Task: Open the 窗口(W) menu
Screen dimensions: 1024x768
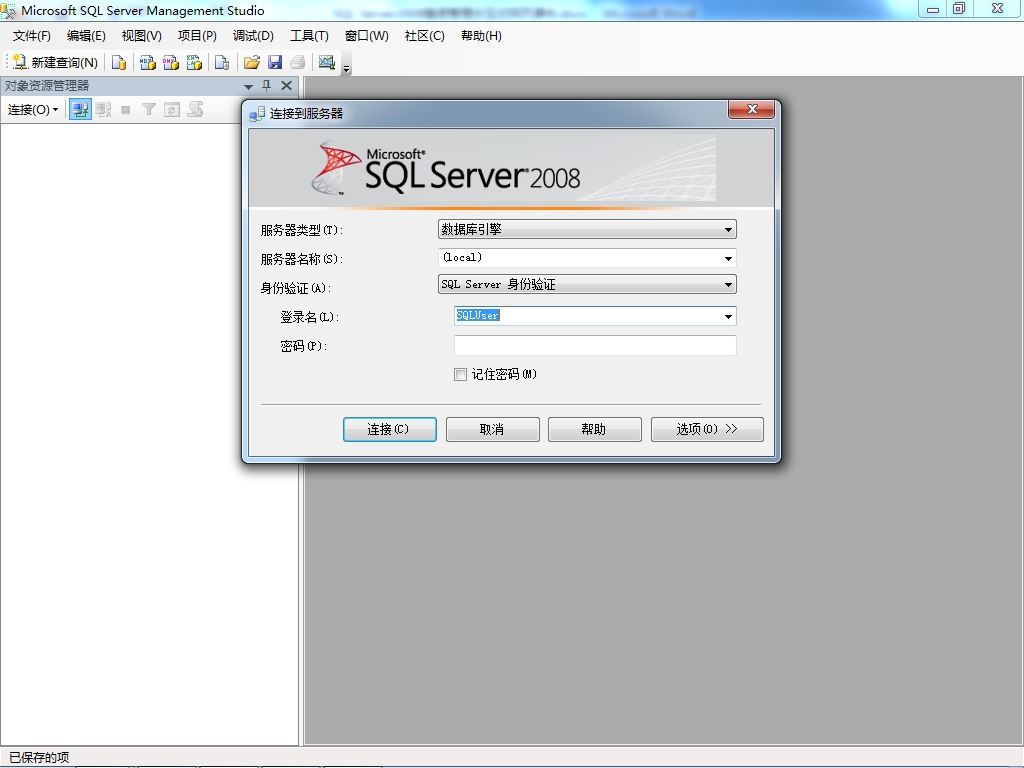Action: coord(367,36)
